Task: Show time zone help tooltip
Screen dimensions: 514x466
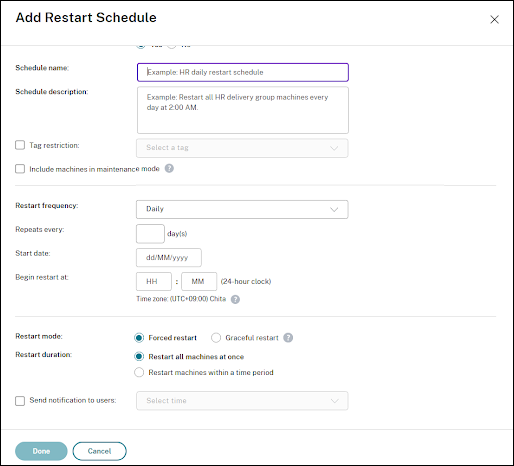Action: coord(235,299)
